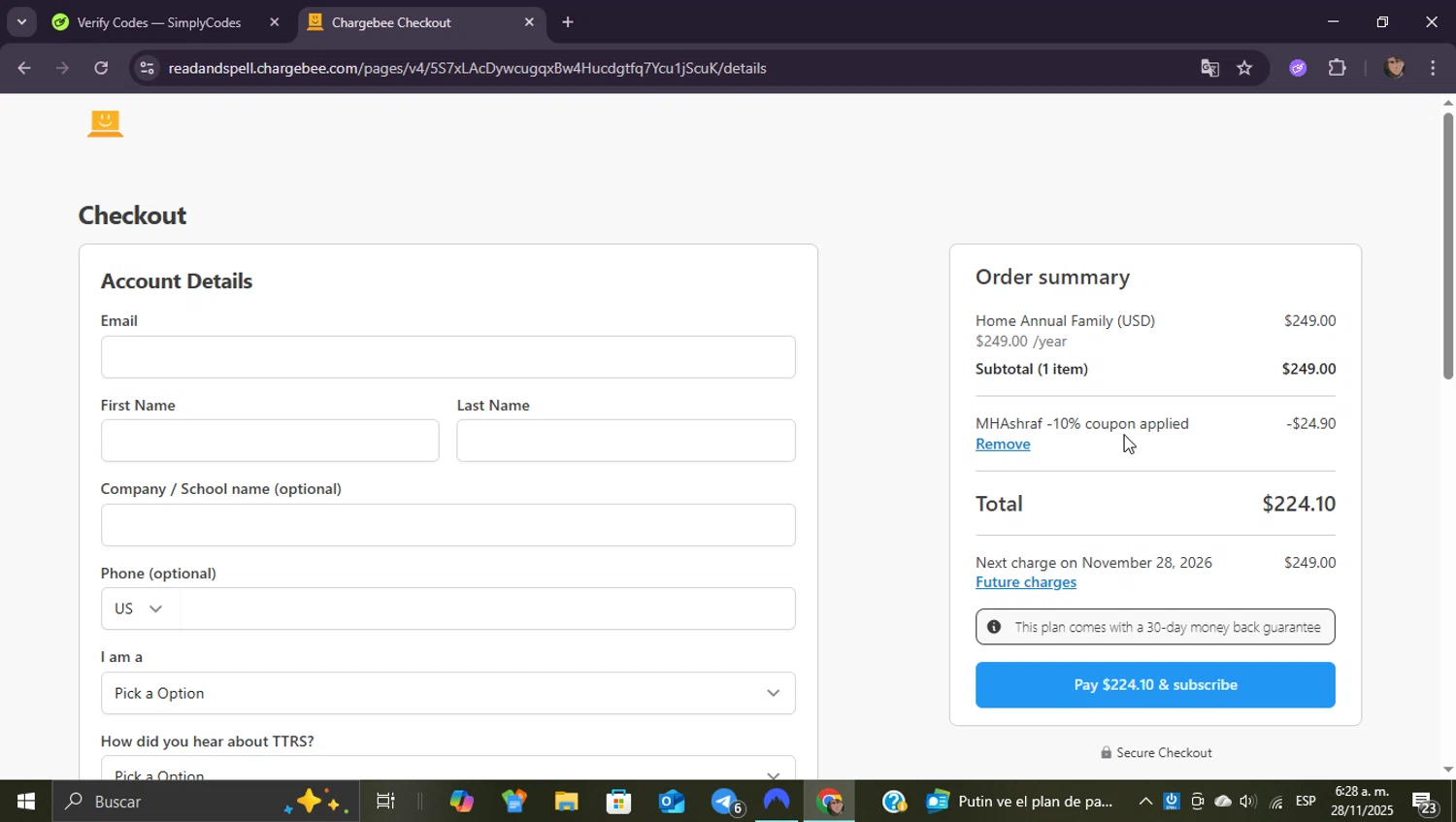Open Outlook from the taskbar
The height and width of the screenshot is (822, 1456).
[671, 802]
